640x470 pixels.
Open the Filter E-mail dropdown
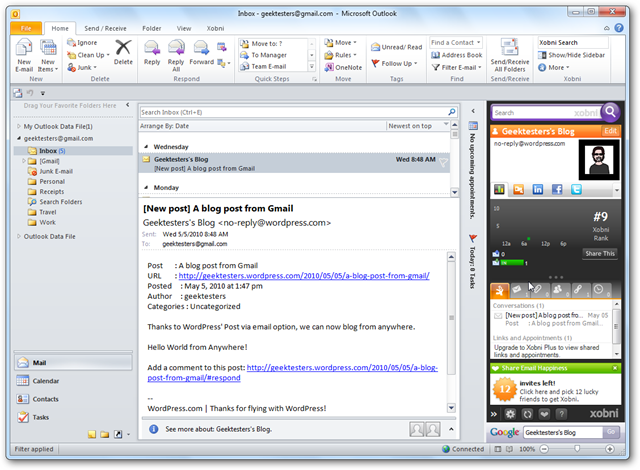(x=457, y=67)
